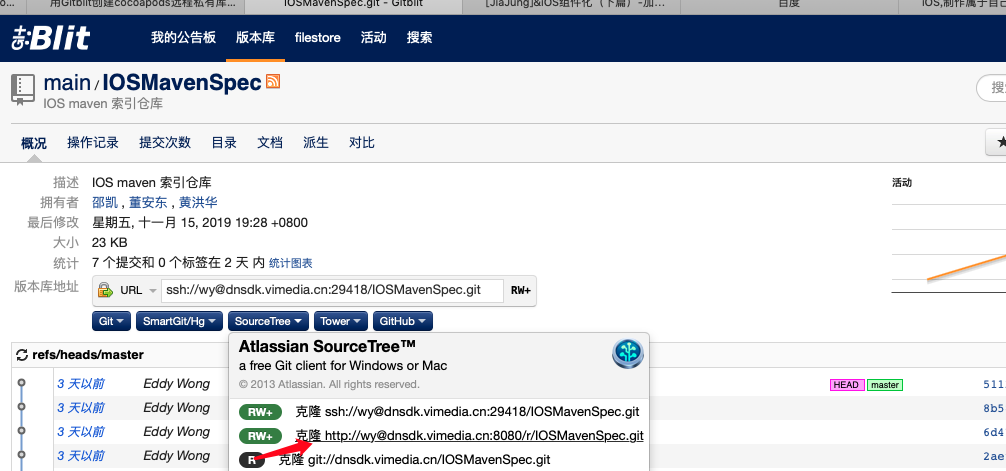Switch to the JiaJung iOS组件化 browser tab
The width and height of the screenshot is (1006, 471).
[571, 4]
